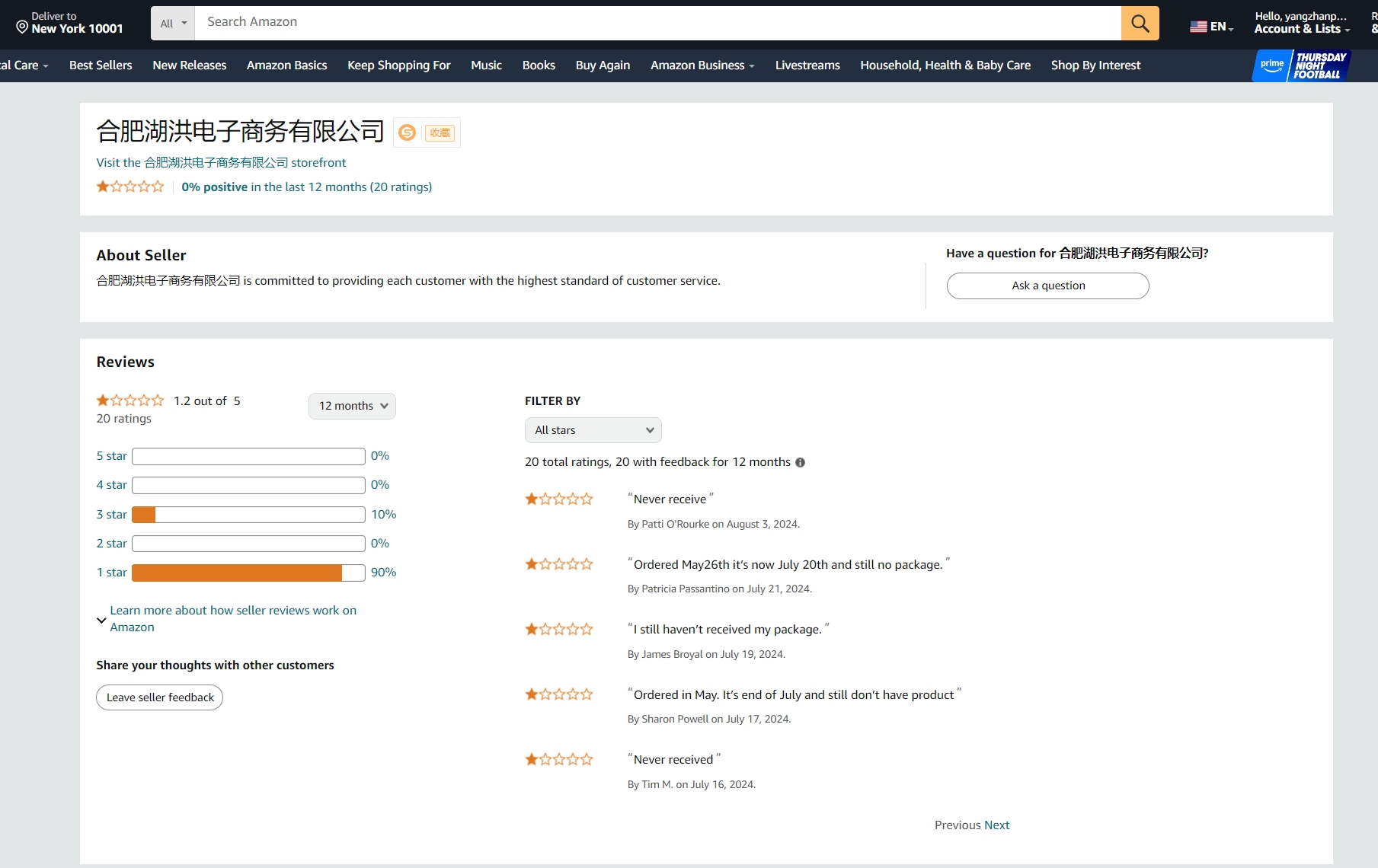This screenshot has width=1378, height=868.
Task: Click "By Patti O'Rourke on August 3, 2024."
Action: pyautogui.click(x=713, y=525)
